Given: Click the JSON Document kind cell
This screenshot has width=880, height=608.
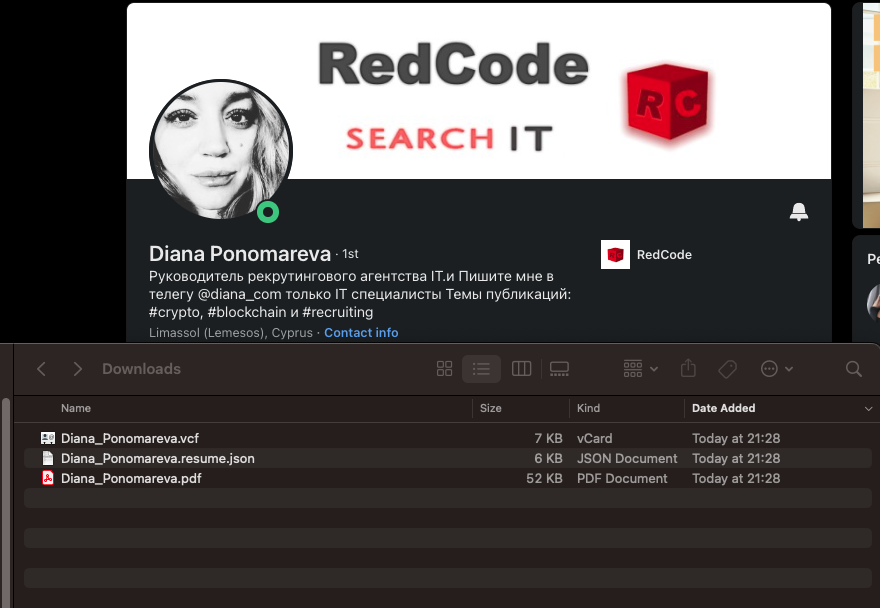Looking at the screenshot, I should click(x=627, y=459).
